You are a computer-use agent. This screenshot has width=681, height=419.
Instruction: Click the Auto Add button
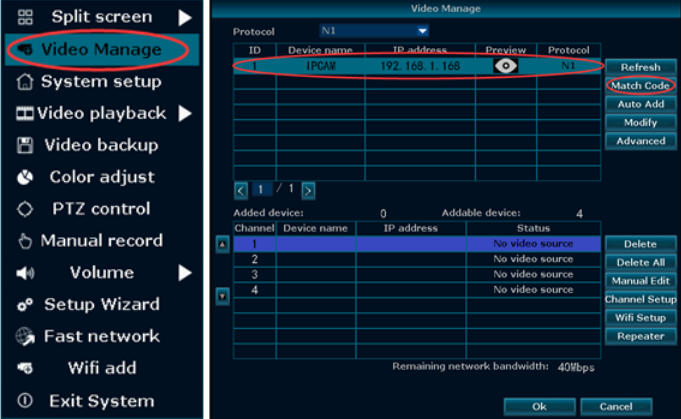640,104
